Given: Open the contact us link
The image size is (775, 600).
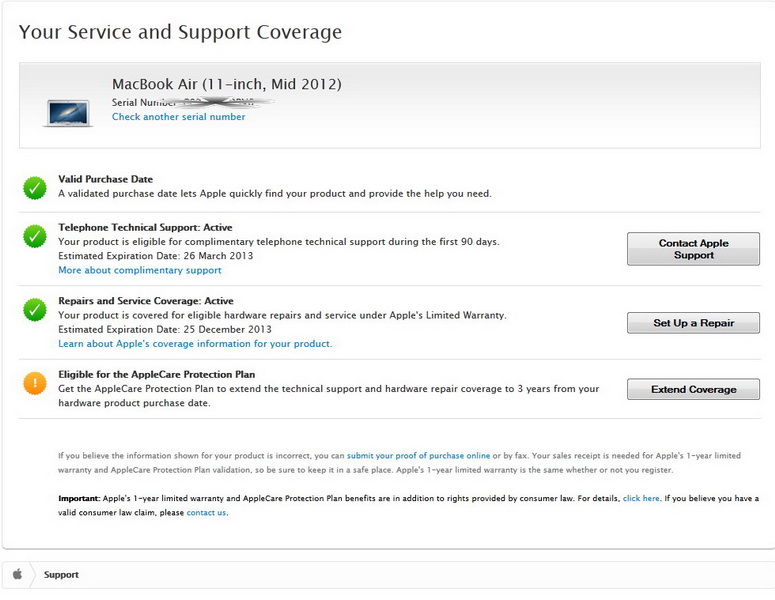Looking at the screenshot, I should (206, 513).
